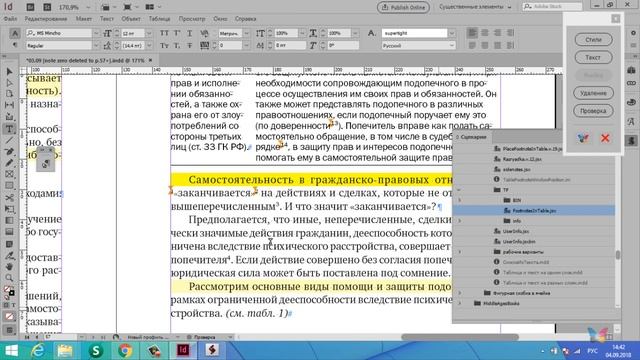The height and width of the screenshot is (360, 640).
Task: Select FootnotesInTable.jsx script
Action: [x=534, y=211]
